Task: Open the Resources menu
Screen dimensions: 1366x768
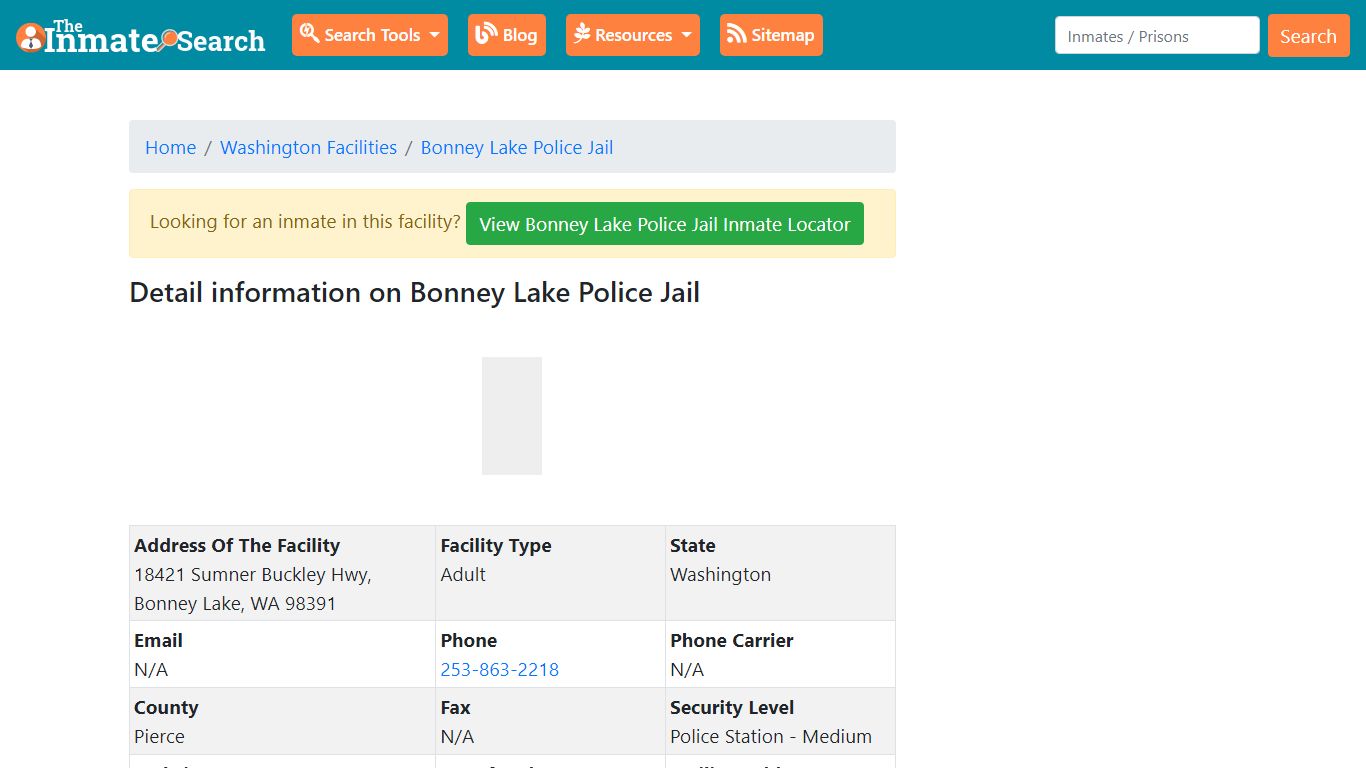Action: pyautogui.click(x=633, y=35)
